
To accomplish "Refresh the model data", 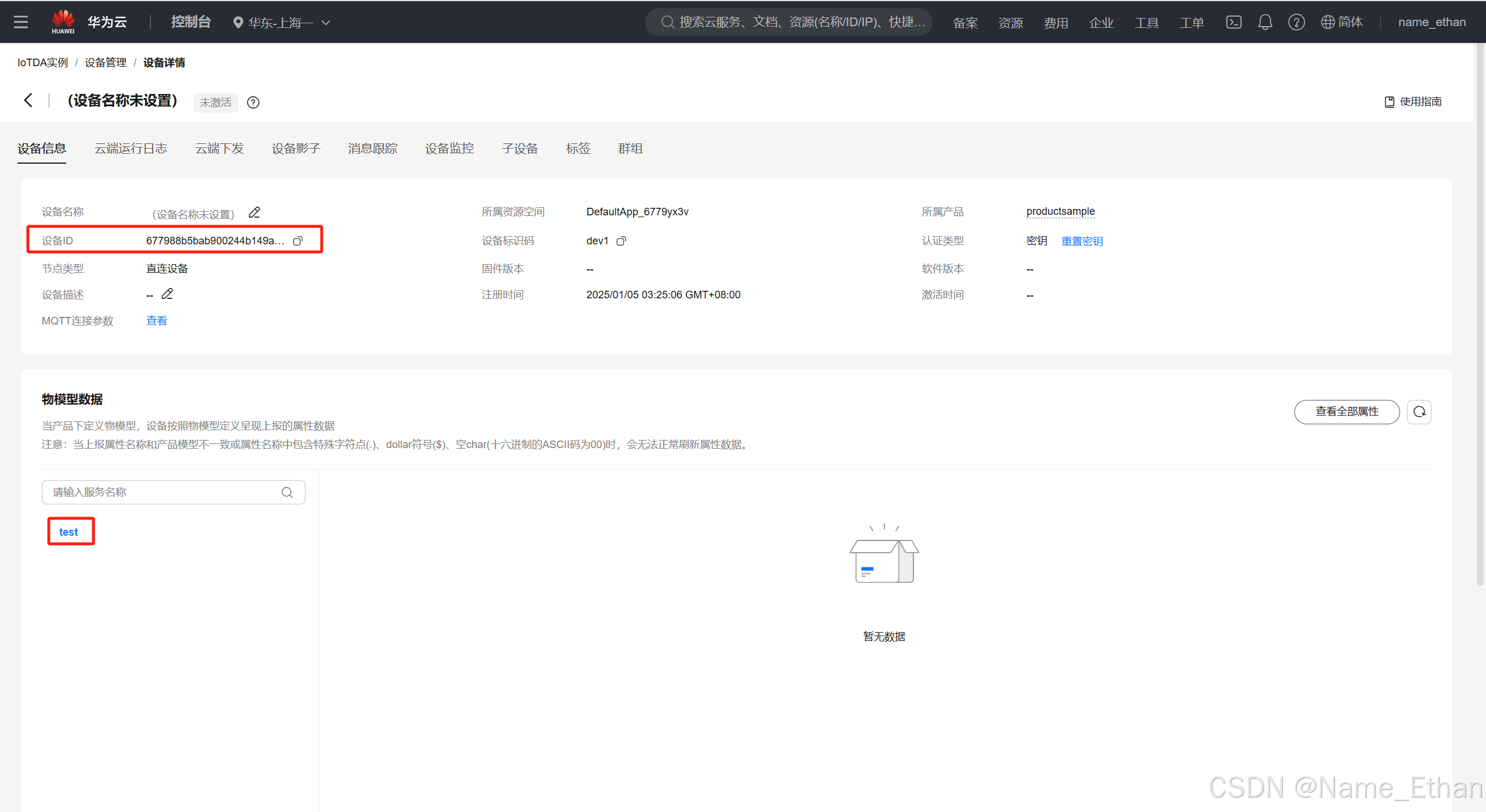I will pos(1419,412).
